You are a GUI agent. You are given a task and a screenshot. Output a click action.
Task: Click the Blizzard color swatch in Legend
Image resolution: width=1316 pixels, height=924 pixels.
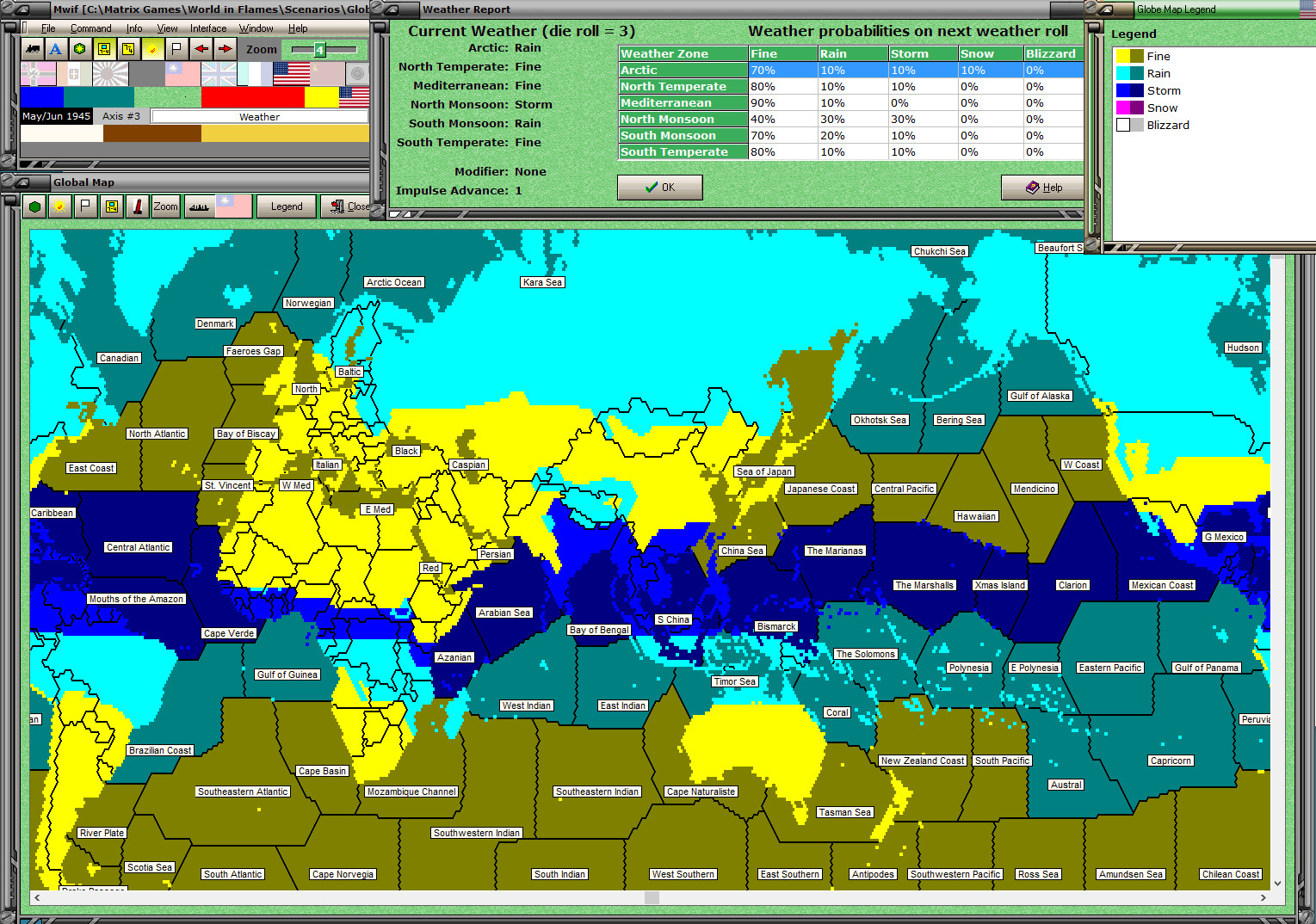tap(1129, 125)
